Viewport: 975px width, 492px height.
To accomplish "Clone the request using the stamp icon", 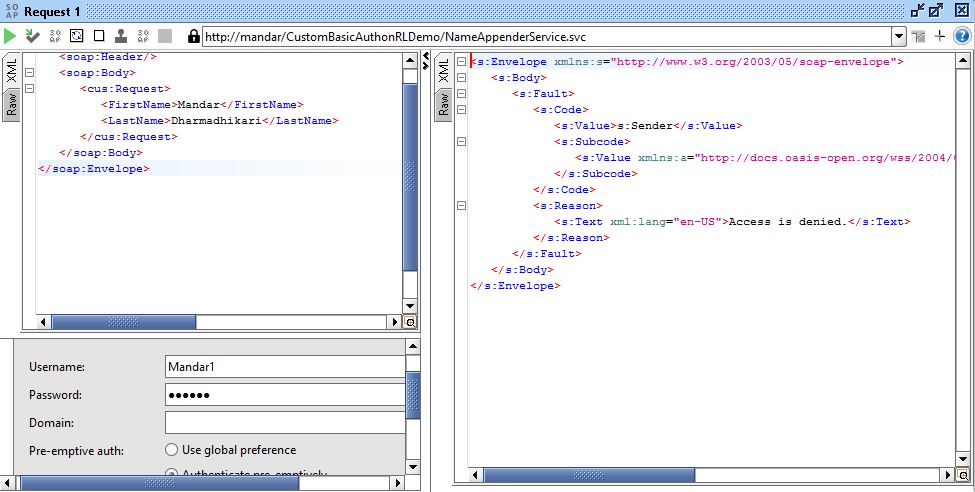I will (121, 36).
